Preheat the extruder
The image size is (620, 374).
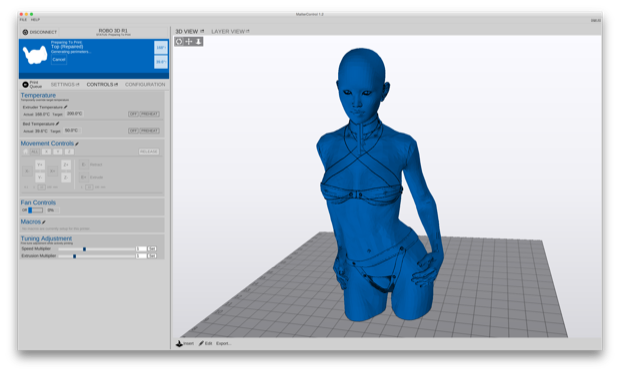click(x=149, y=114)
